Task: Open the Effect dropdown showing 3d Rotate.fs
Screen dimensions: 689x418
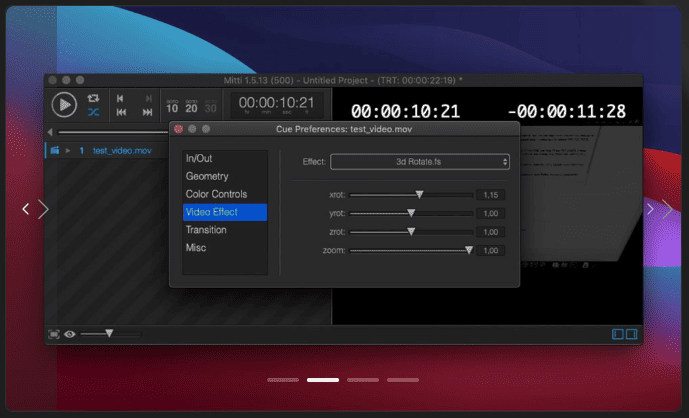Action: click(x=420, y=162)
